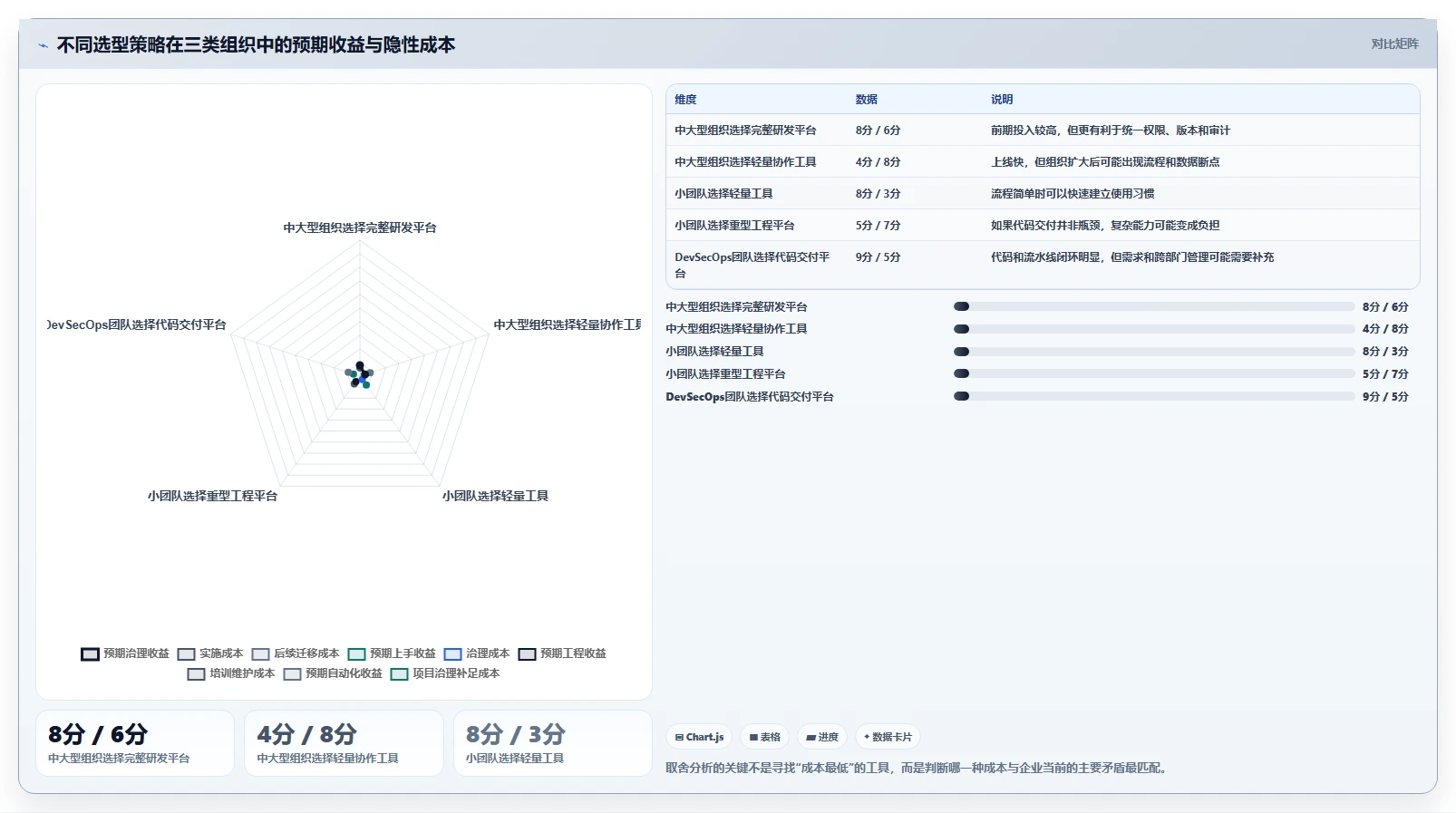Click radar axis label DevSecOps团队选择代码交付平台
Screen dimensions: 1456x813
pyautogui.click(x=137, y=325)
